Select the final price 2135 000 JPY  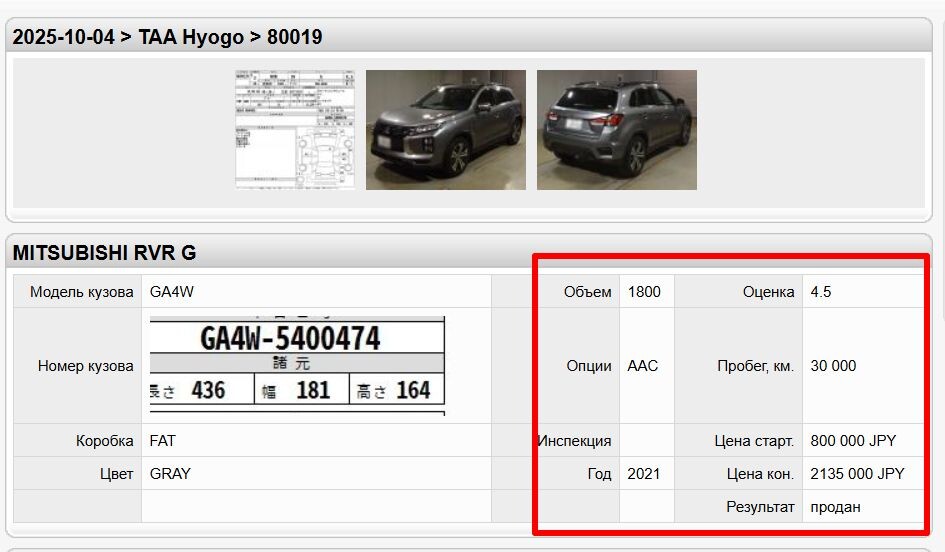pyautogui.click(x=857, y=474)
